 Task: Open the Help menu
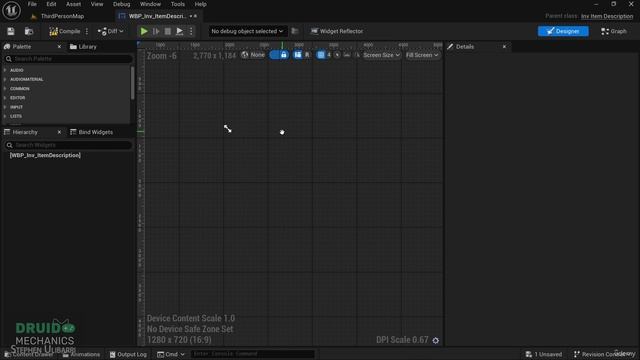point(200,4)
